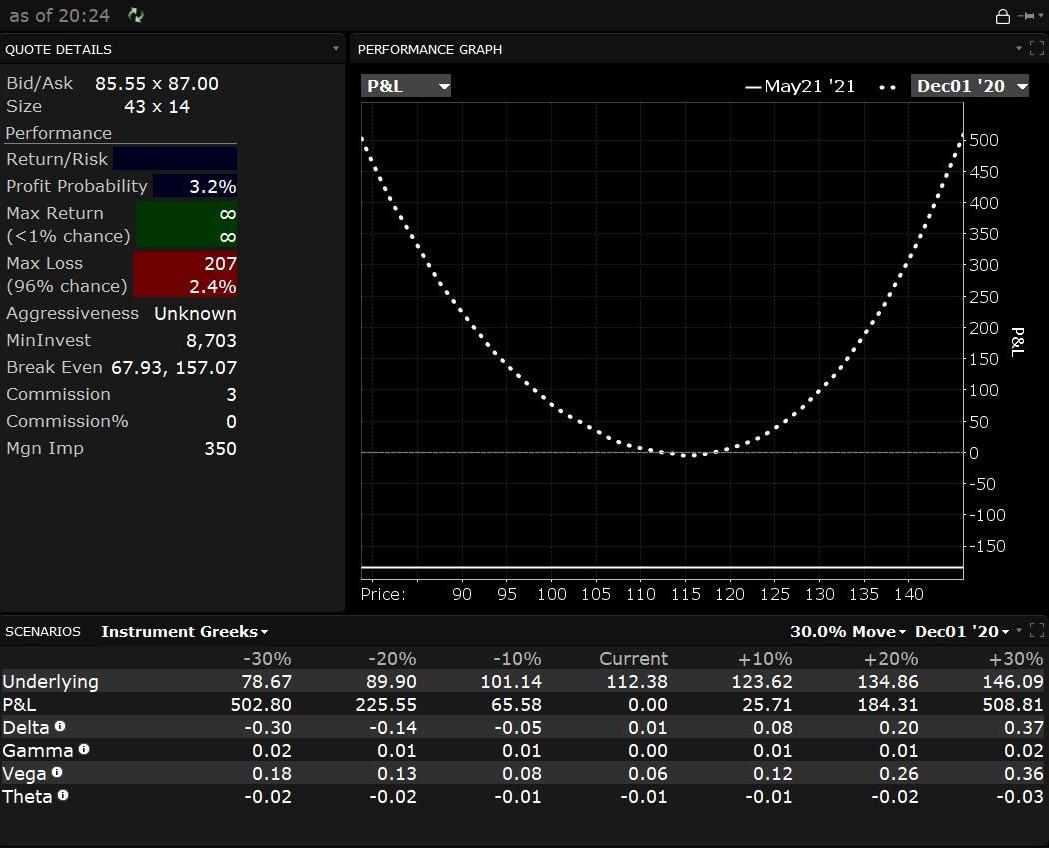Image resolution: width=1049 pixels, height=848 pixels.
Task: Click the pin icon at top right
Action: pos(1028,16)
